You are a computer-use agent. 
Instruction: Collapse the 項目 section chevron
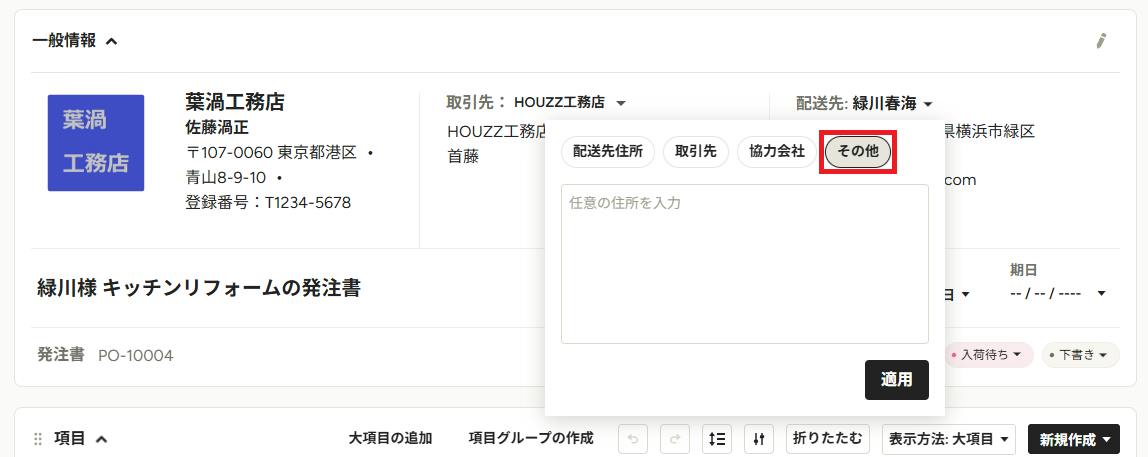coord(102,439)
